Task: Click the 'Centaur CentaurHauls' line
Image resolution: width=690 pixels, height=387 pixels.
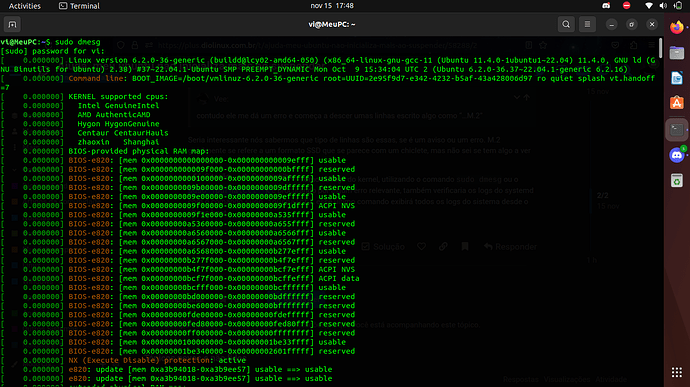Action: (123, 133)
